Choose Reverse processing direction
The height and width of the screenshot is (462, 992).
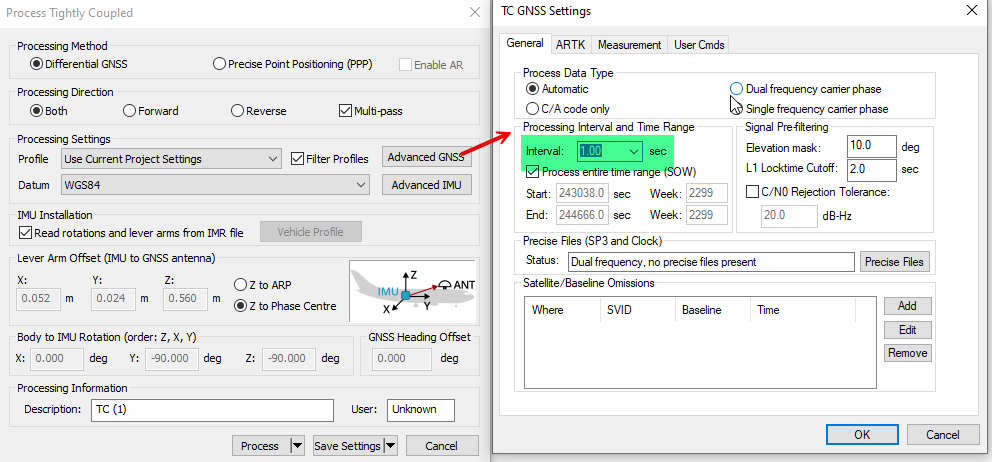259,111
